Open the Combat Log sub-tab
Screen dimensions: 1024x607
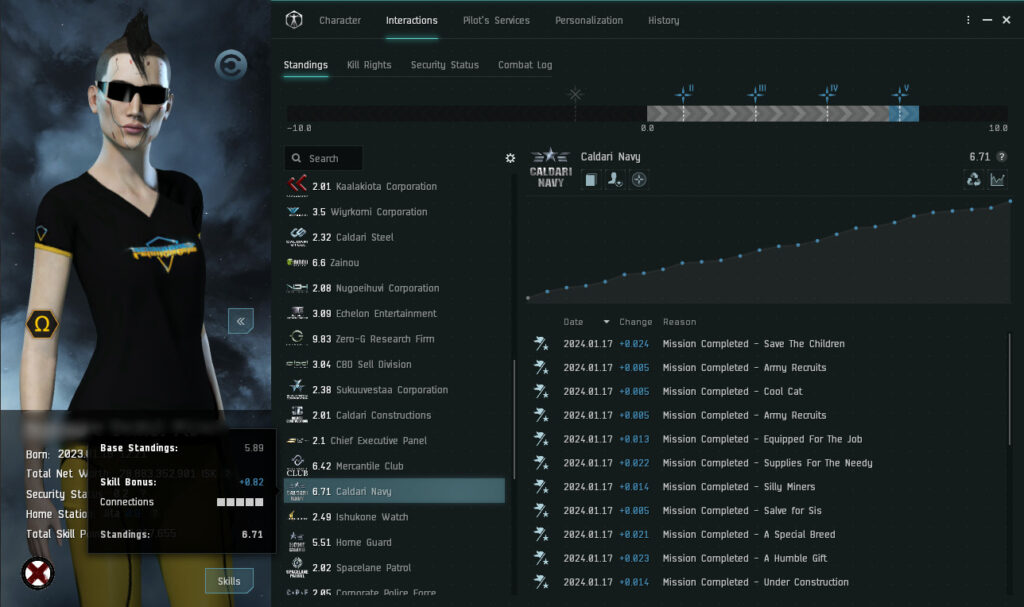(525, 65)
